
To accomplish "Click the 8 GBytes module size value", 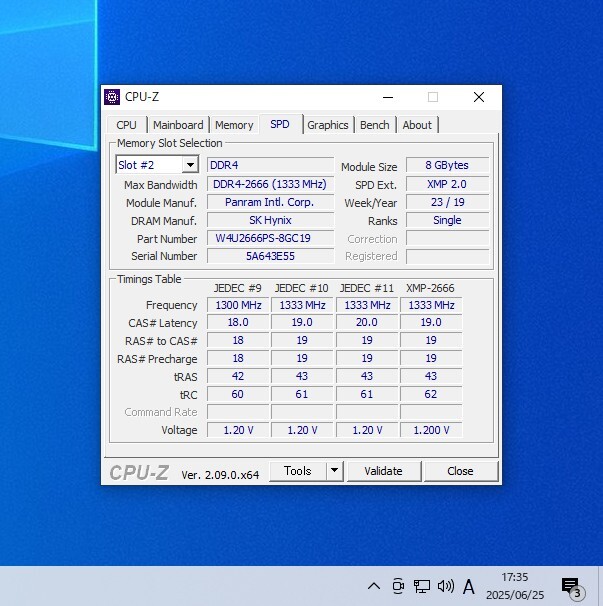I will click(x=447, y=165).
